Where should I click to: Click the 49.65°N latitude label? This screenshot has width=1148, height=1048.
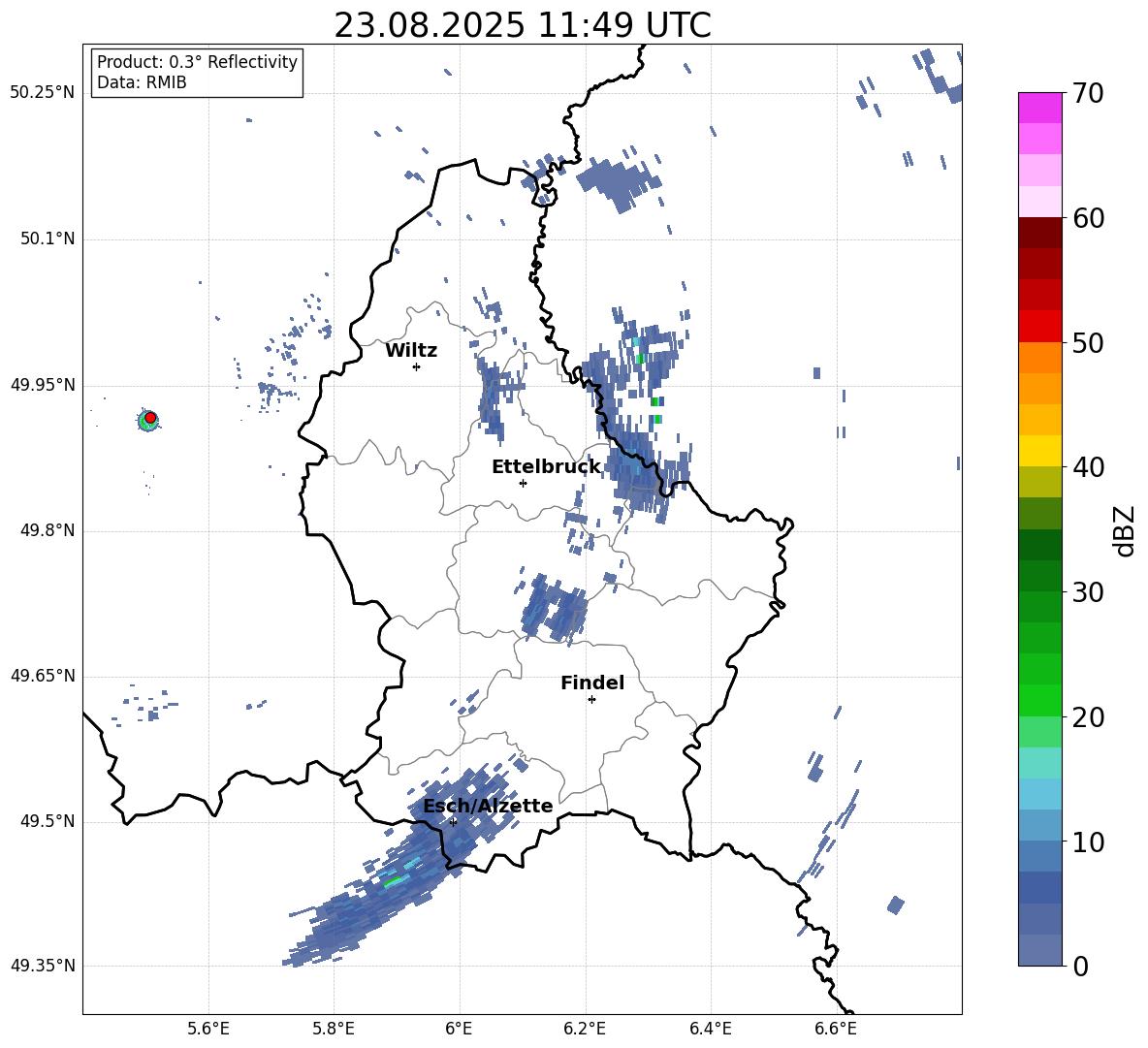click(x=43, y=675)
